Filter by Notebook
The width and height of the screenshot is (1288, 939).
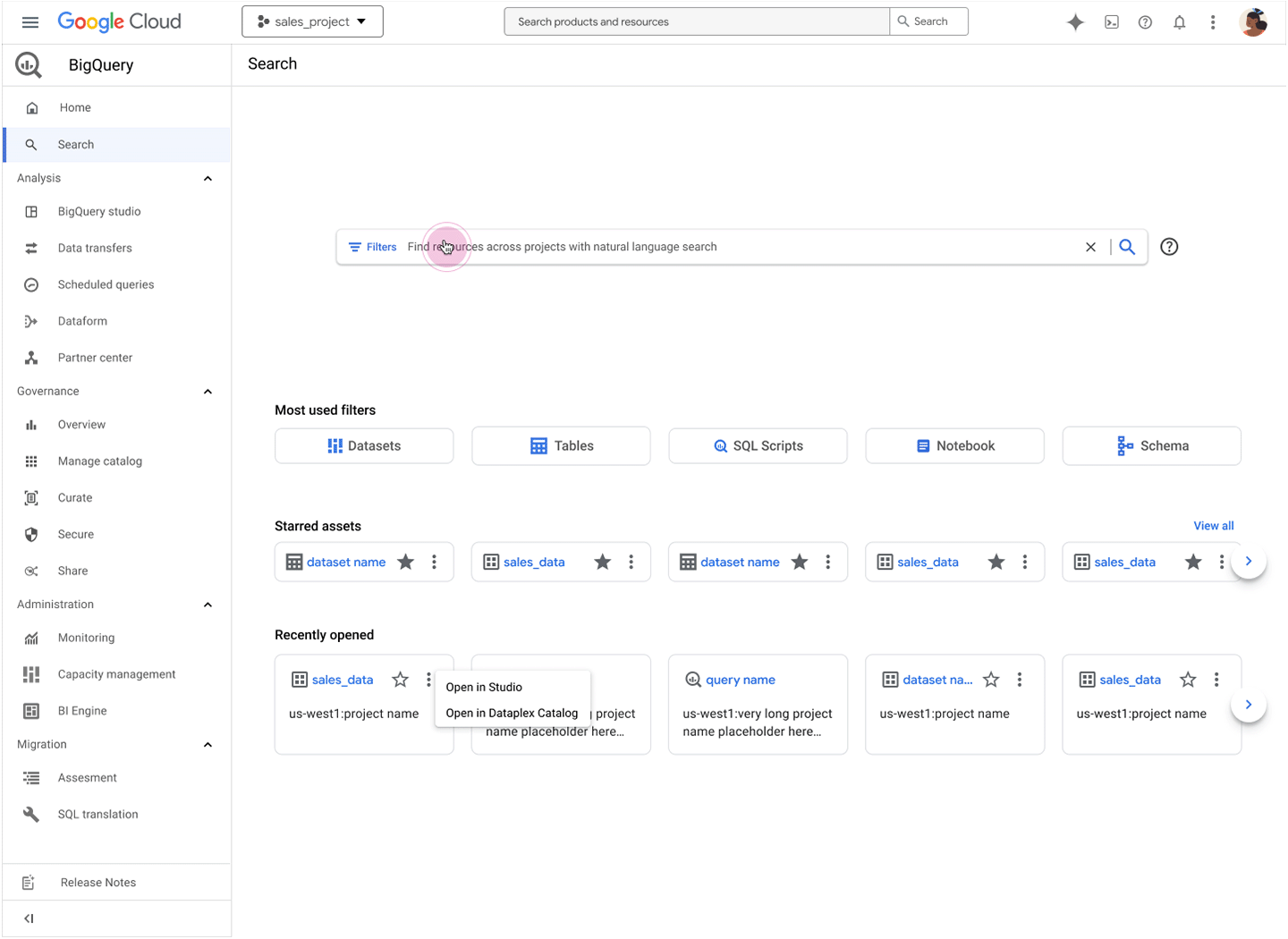tap(954, 445)
